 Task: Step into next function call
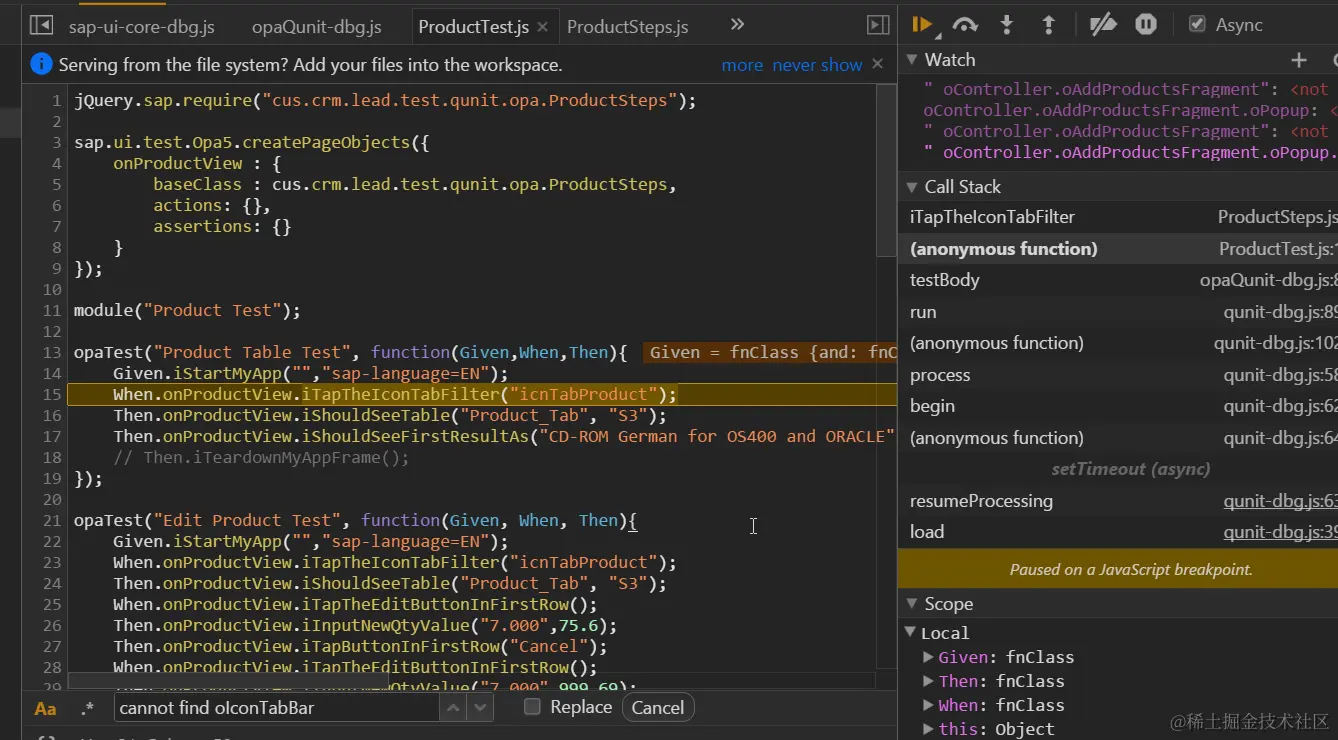[1007, 25]
